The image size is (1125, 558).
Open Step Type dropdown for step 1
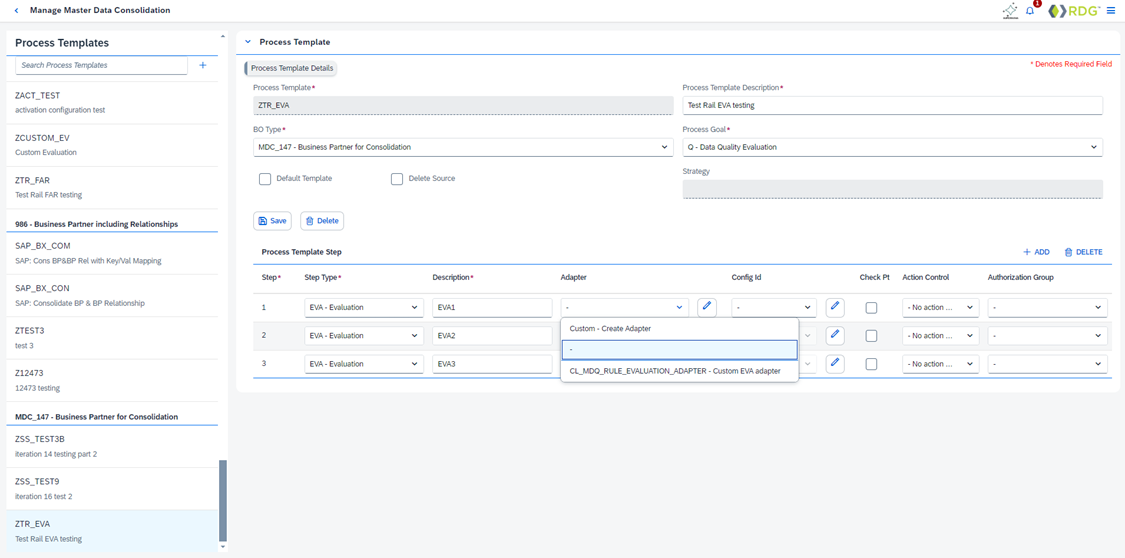pos(364,308)
